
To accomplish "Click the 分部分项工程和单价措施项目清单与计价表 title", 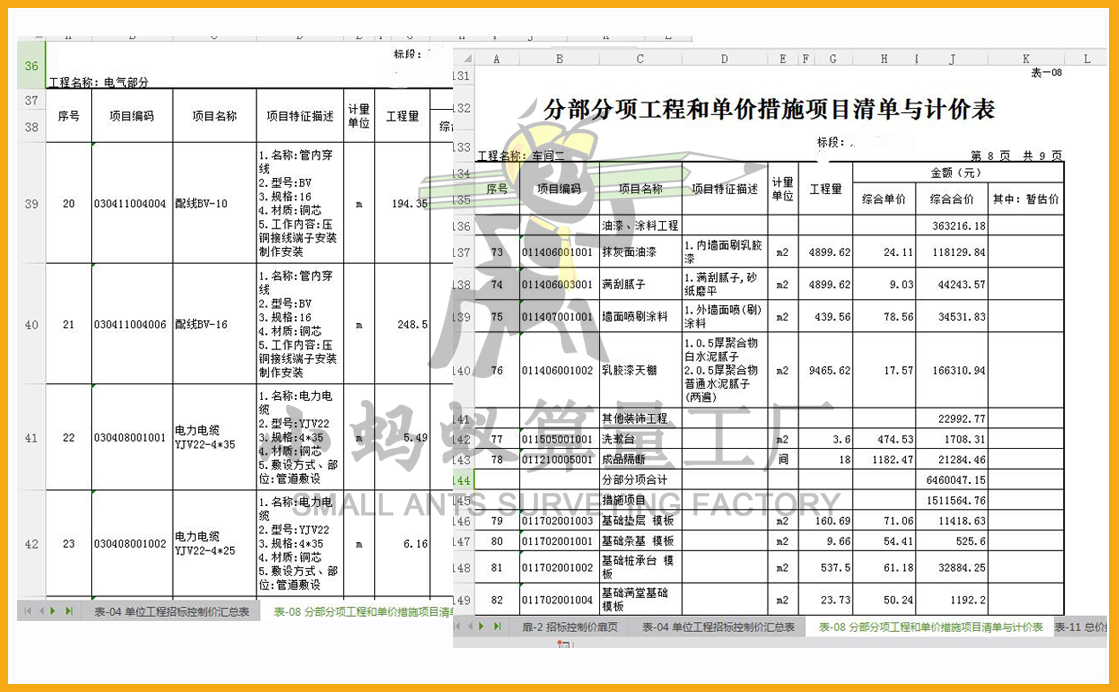I will tap(768, 110).
